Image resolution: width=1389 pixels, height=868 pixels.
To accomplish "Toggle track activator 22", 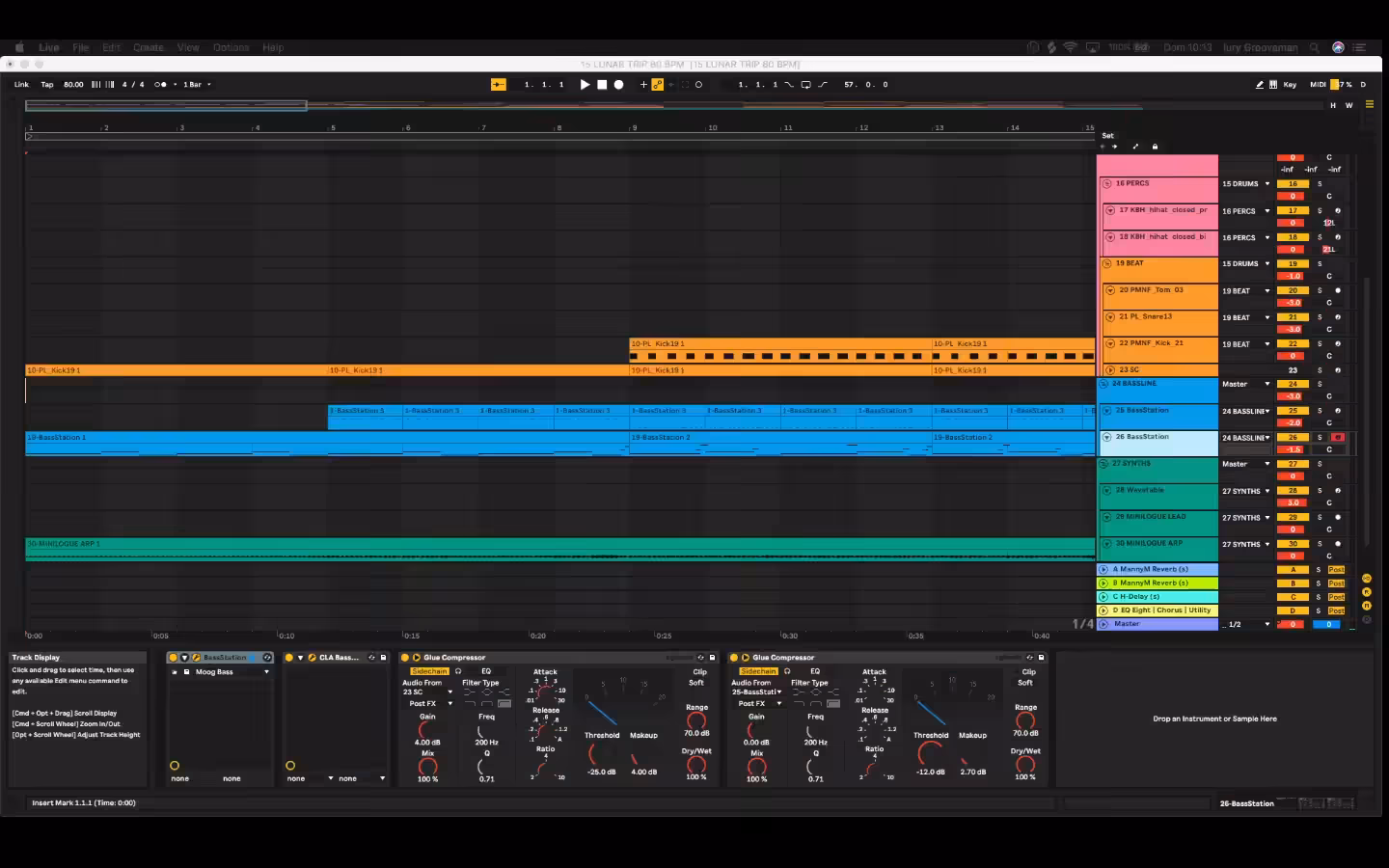I will 1293,344.
